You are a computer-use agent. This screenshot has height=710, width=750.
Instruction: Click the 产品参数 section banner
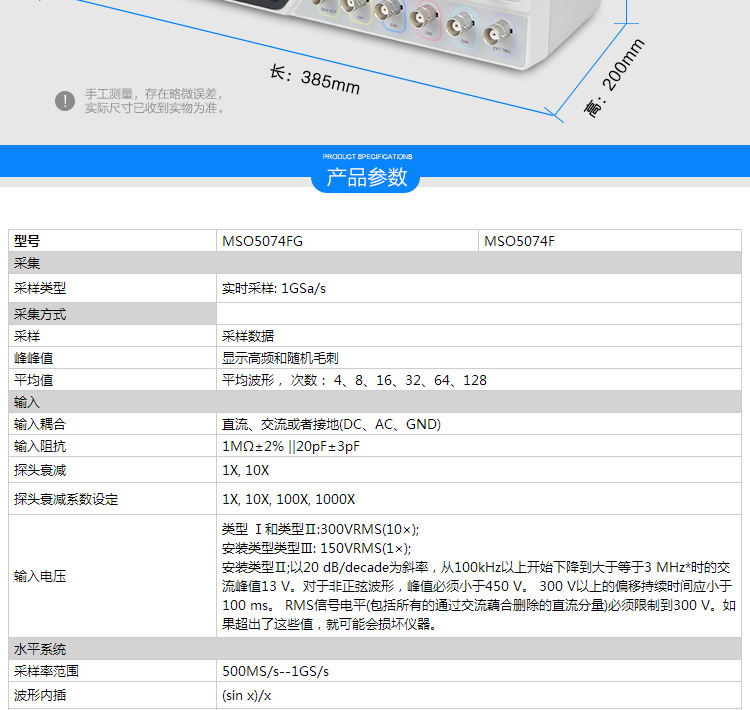point(368,178)
